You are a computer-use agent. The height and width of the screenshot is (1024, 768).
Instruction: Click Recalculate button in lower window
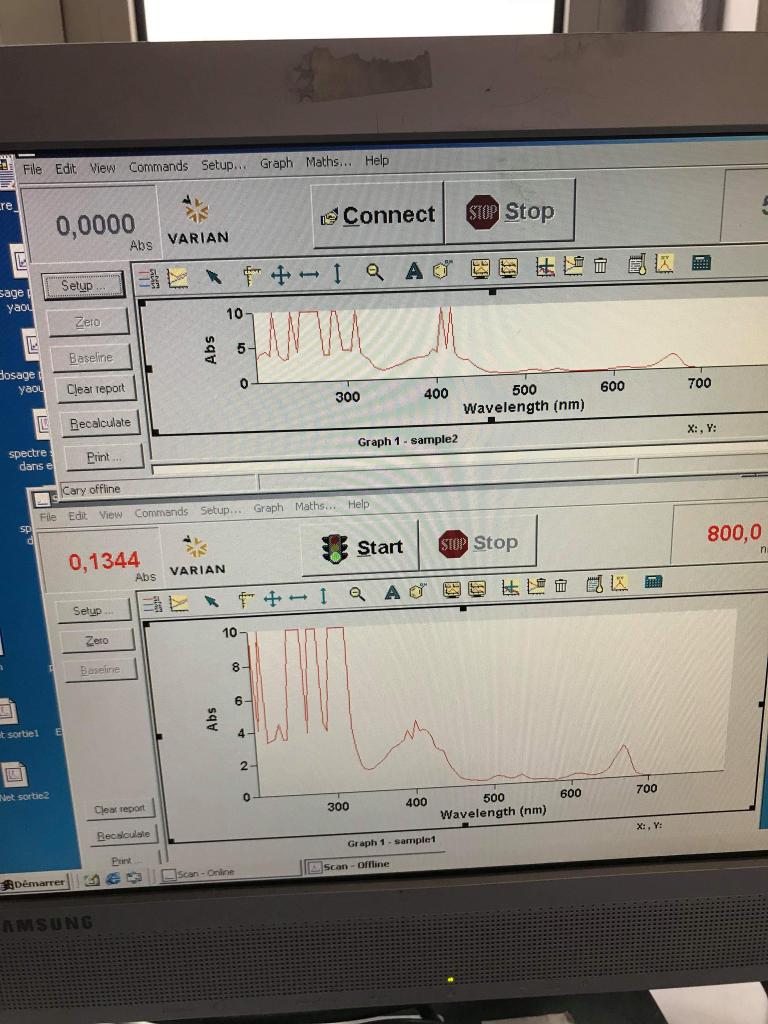click(123, 835)
